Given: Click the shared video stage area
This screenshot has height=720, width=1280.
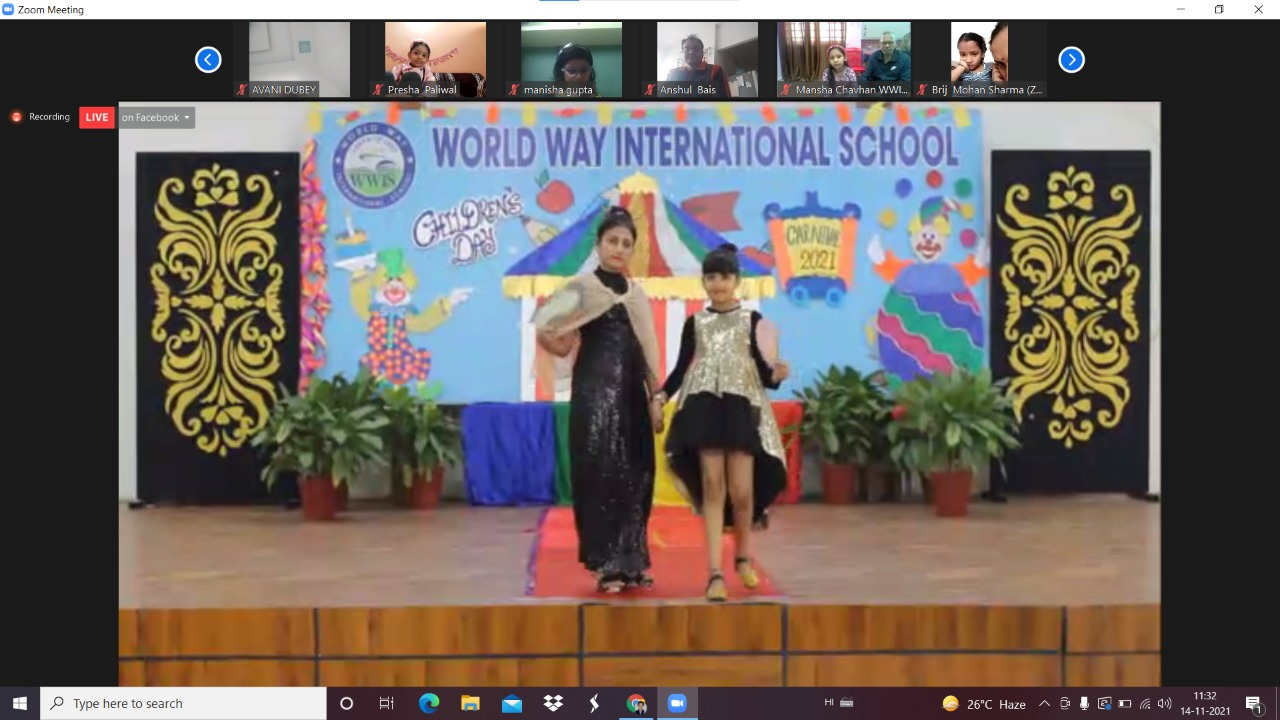Looking at the screenshot, I should point(639,393).
